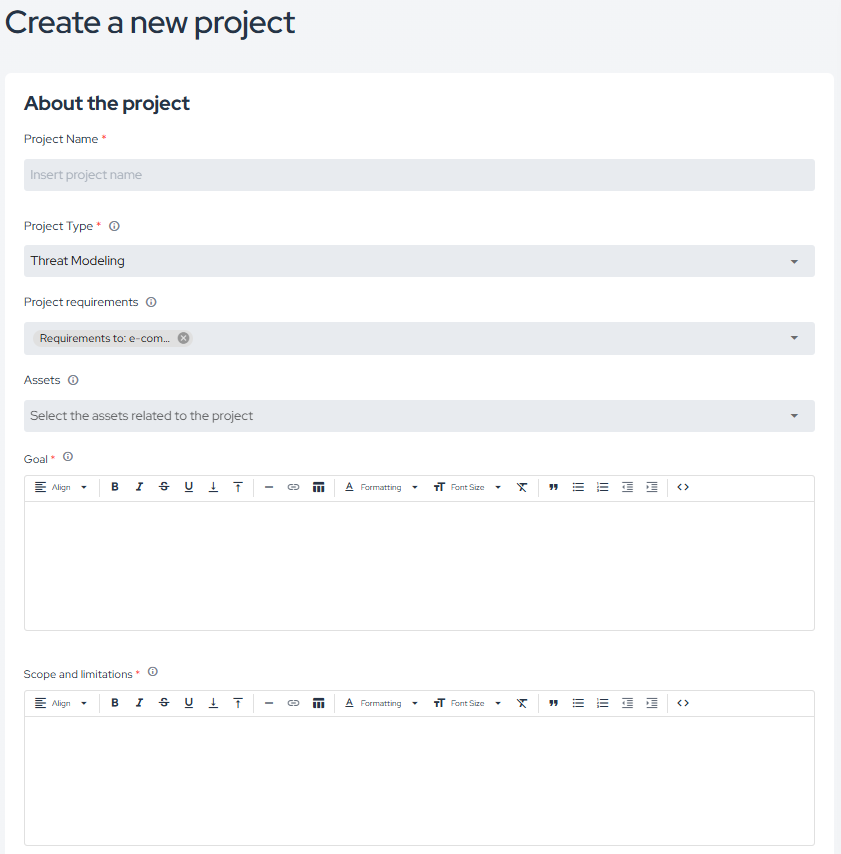Click the Project Name input field

[x=419, y=175]
